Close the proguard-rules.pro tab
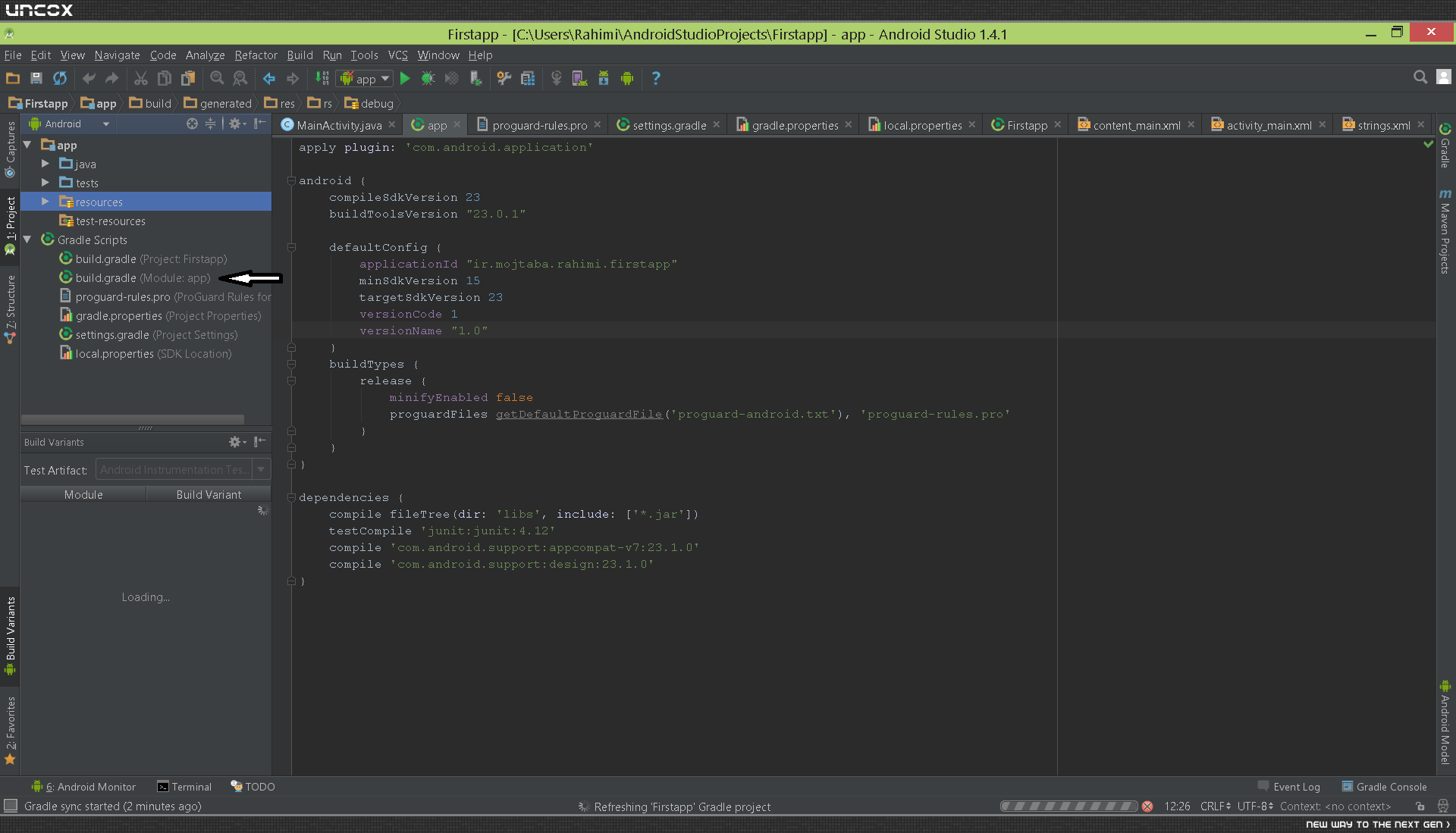 point(598,125)
